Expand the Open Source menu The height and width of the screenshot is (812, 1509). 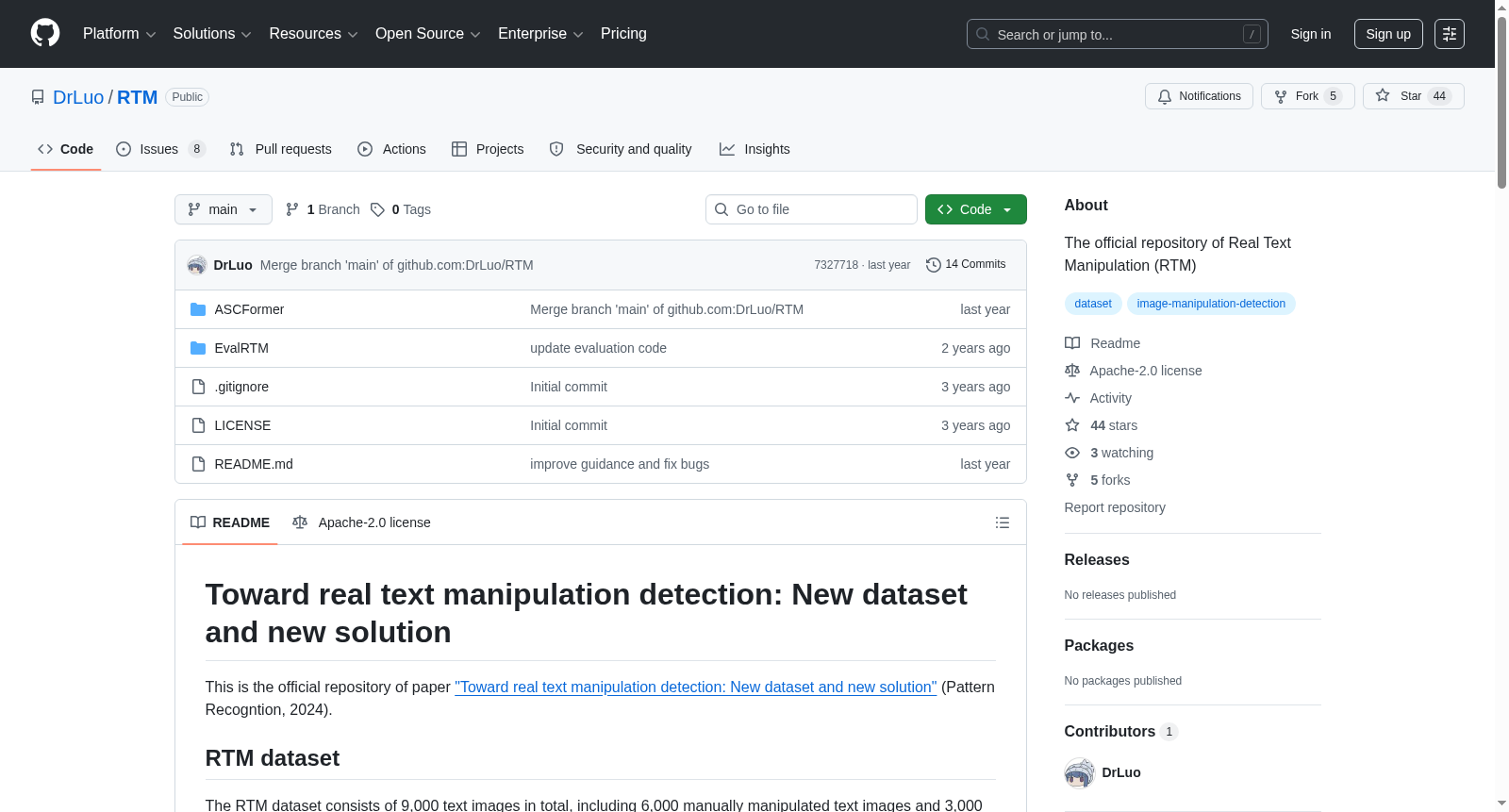428,34
